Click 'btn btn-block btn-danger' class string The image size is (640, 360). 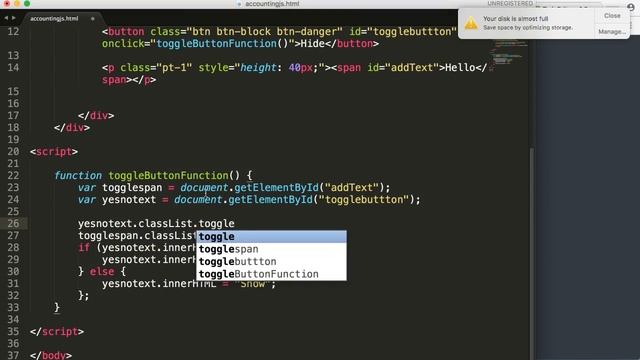(264, 32)
